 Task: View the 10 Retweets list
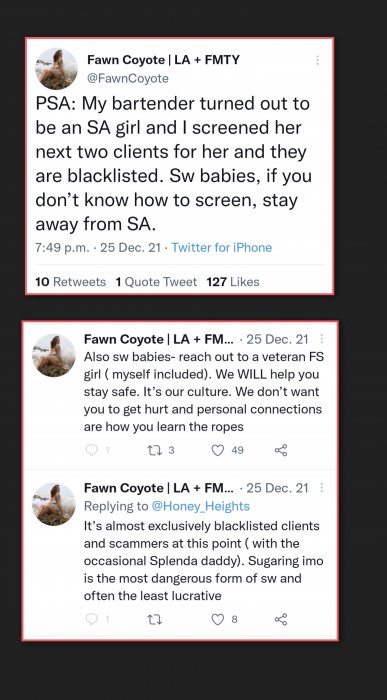[71, 282]
